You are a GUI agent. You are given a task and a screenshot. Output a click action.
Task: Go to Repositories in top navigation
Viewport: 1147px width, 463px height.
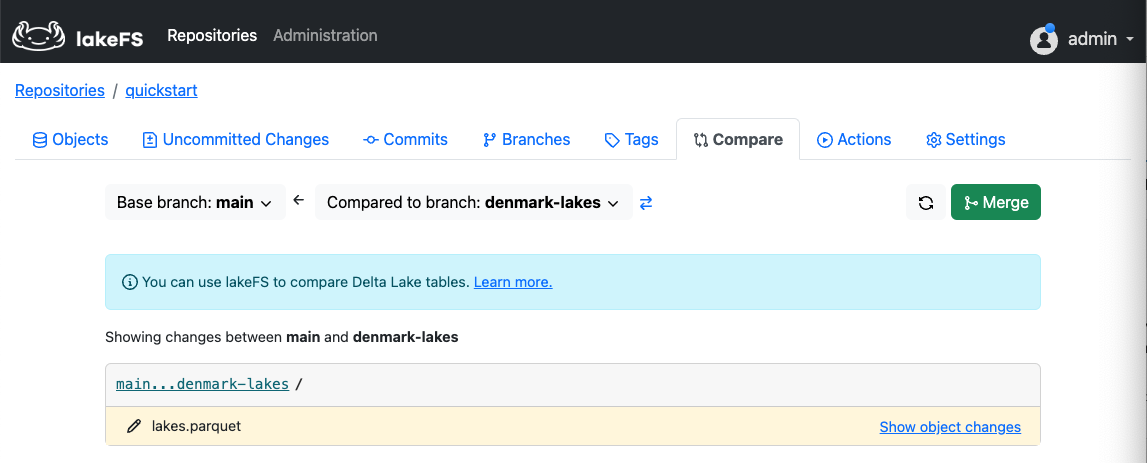click(x=212, y=35)
